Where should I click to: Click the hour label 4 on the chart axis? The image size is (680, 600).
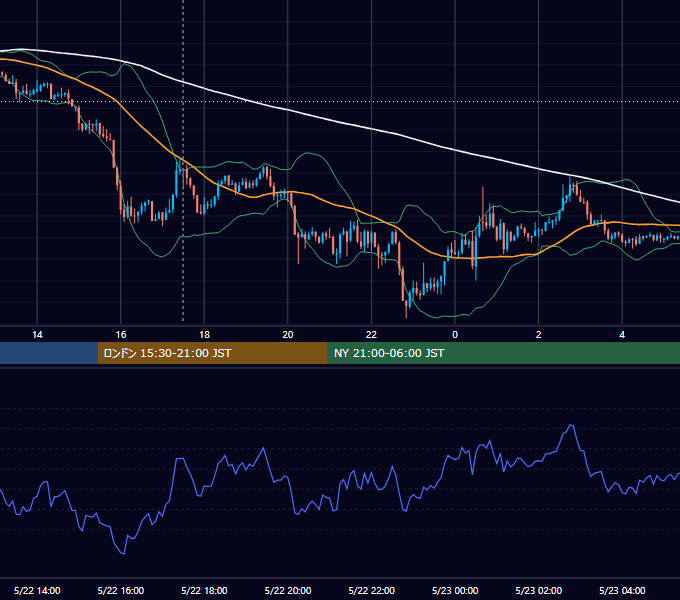pyautogui.click(x=622, y=335)
